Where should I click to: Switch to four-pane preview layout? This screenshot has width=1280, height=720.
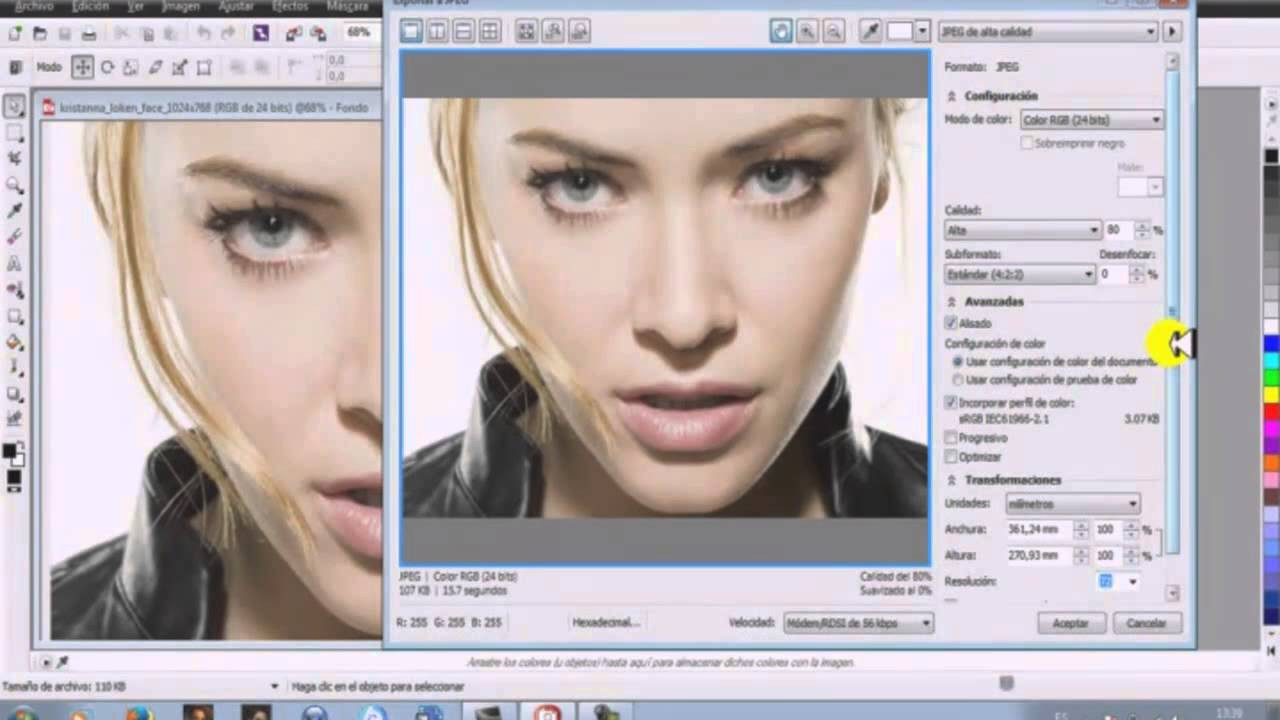point(489,32)
